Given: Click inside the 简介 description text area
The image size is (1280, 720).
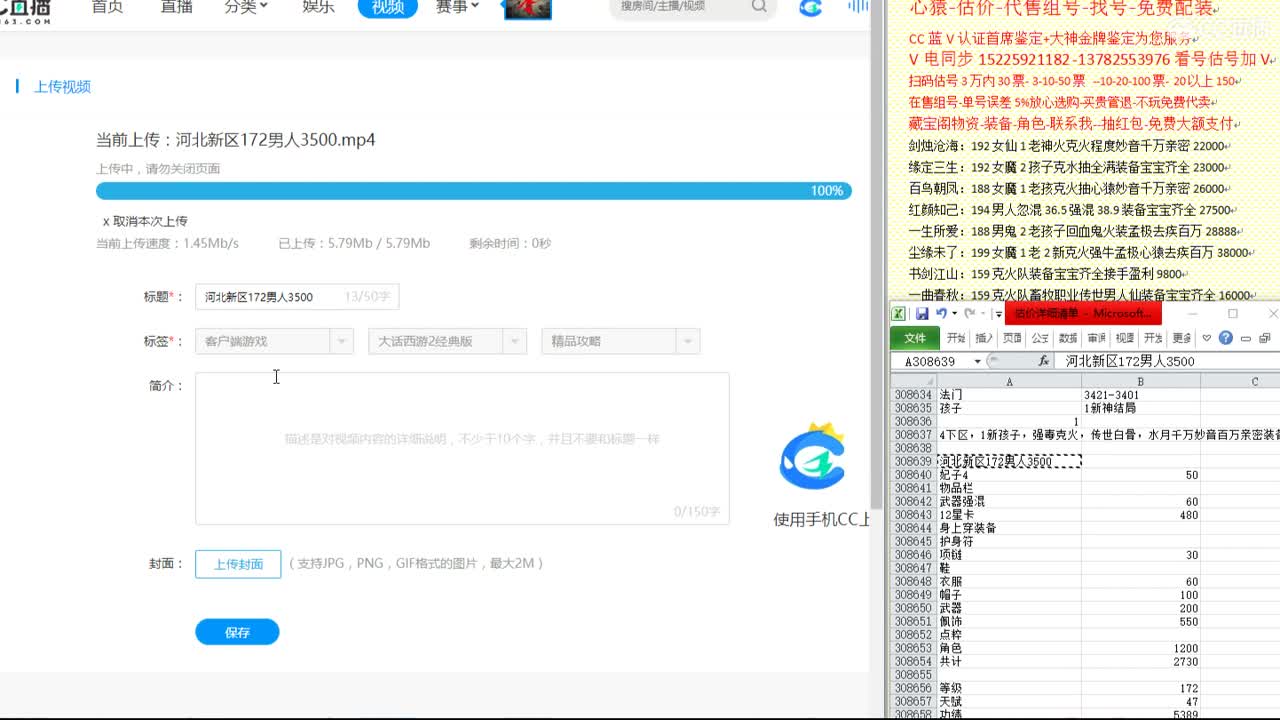Looking at the screenshot, I should [x=461, y=448].
